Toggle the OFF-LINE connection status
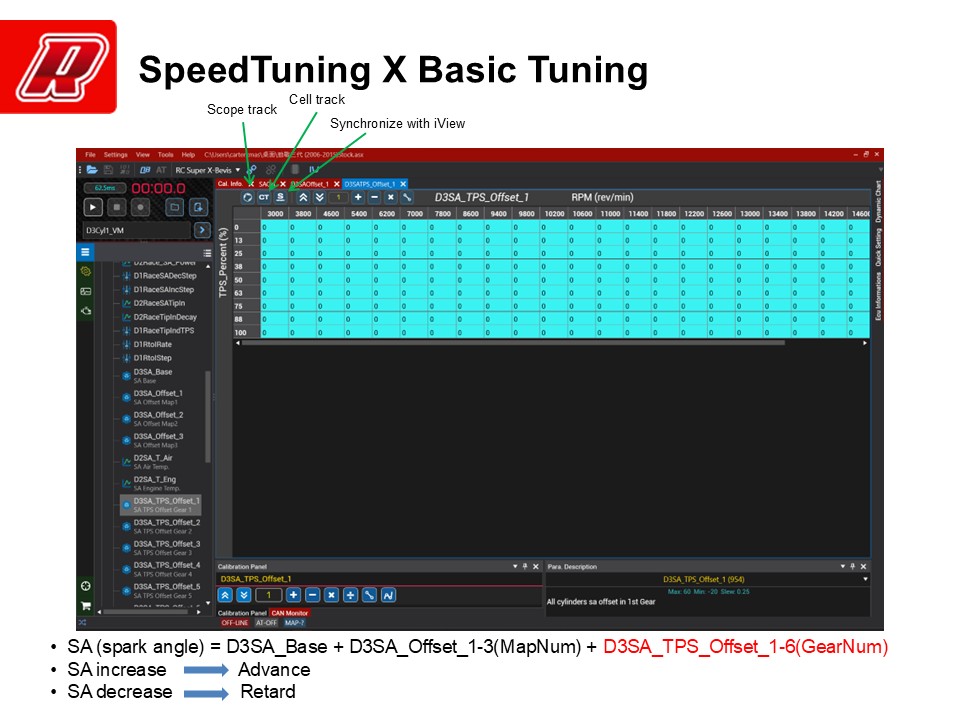 234,622
